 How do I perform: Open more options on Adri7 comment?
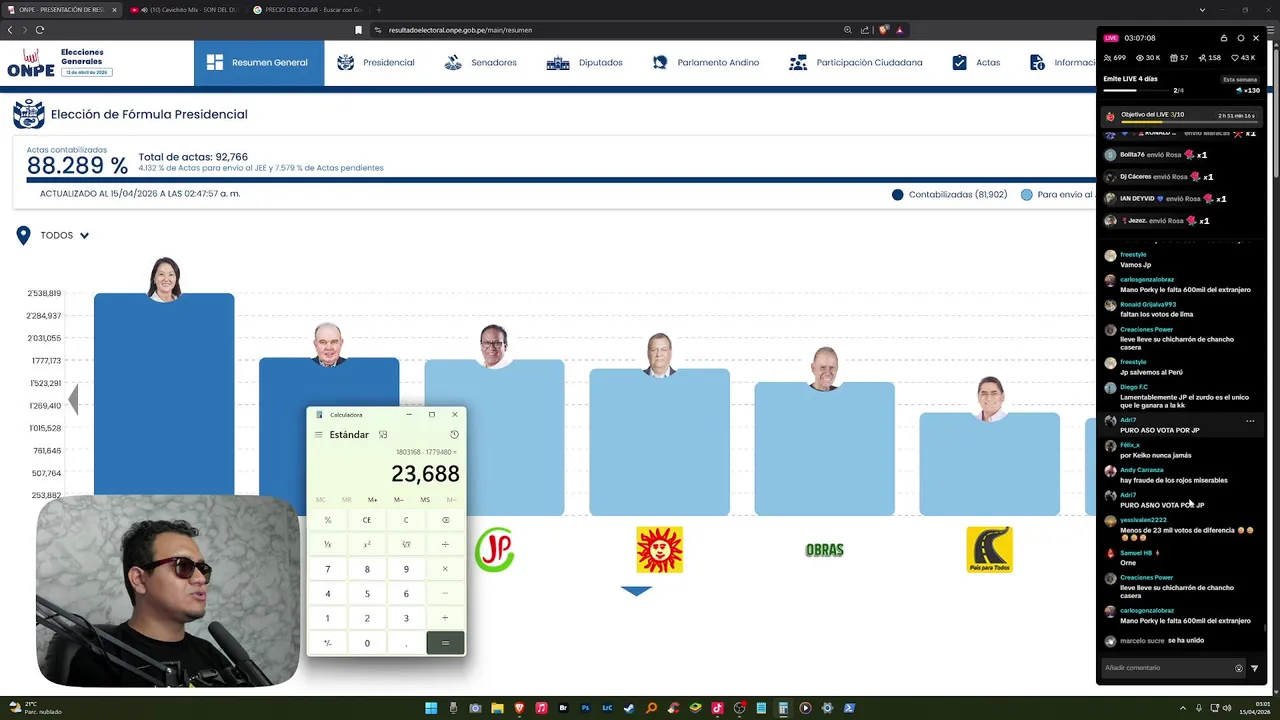point(1250,421)
